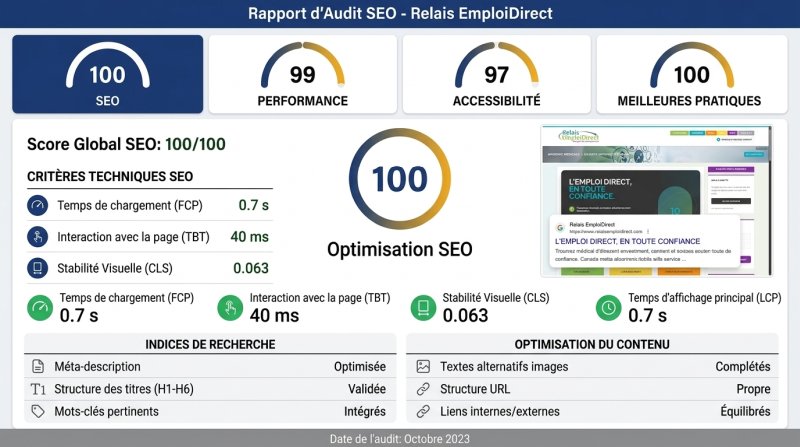Click the Optimisation SEO caption under the gauge
Image resolution: width=800 pixels, height=447 pixels.
point(400,250)
